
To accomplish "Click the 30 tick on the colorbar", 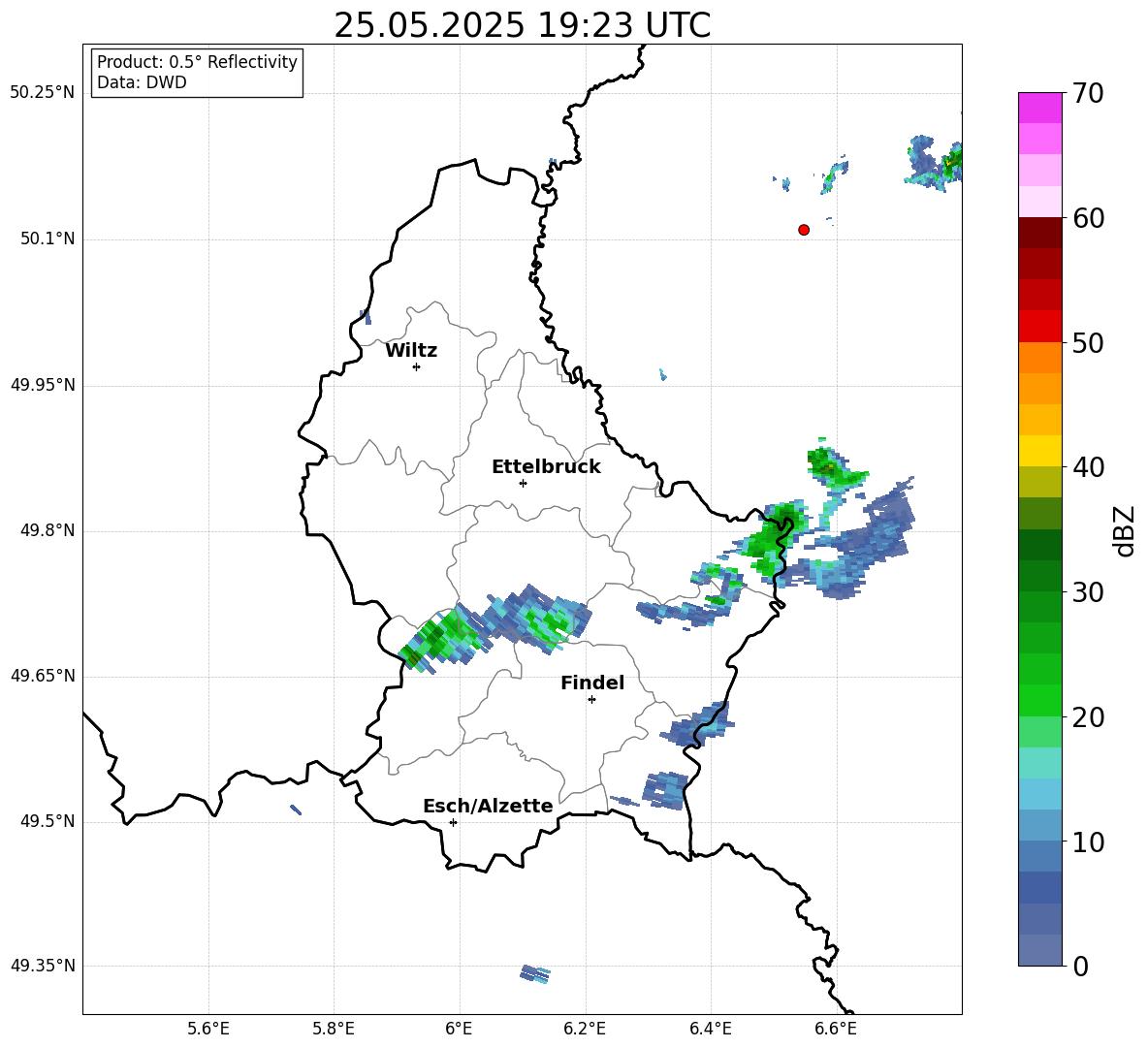I will (1088, 592).
